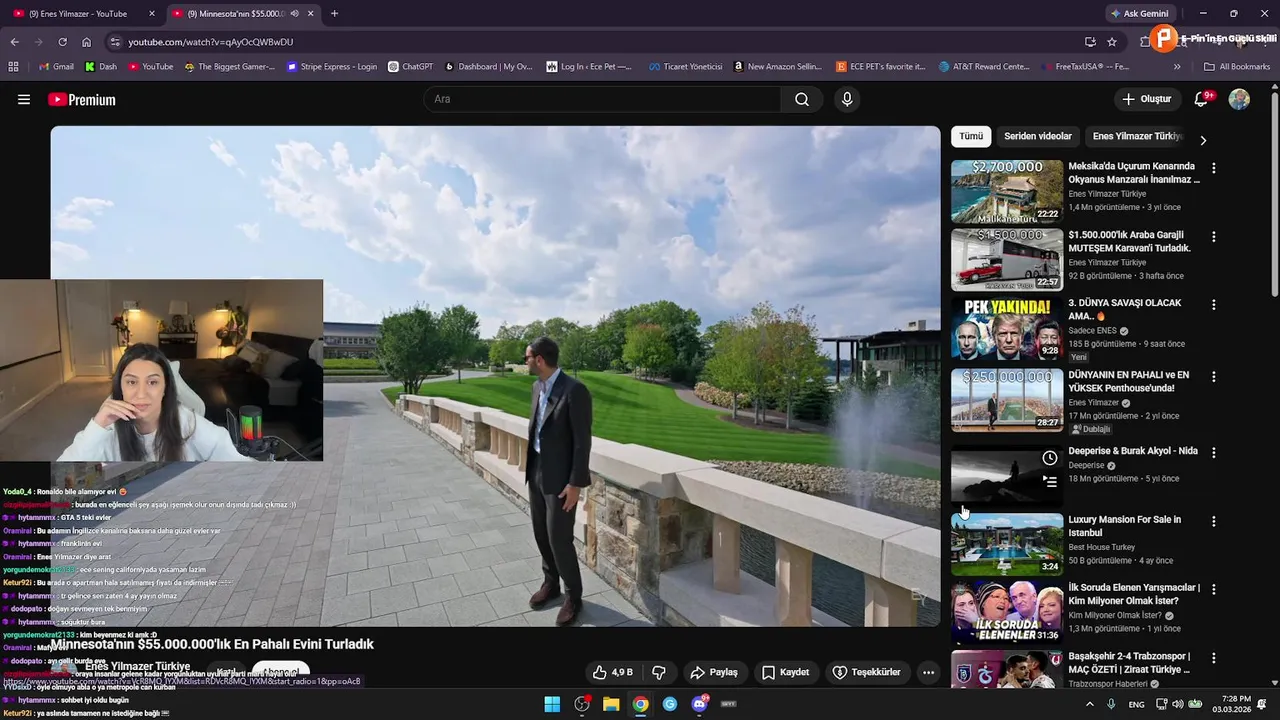Start voice search with microphone icon
1280x720 pixels.
pos(847,99)
